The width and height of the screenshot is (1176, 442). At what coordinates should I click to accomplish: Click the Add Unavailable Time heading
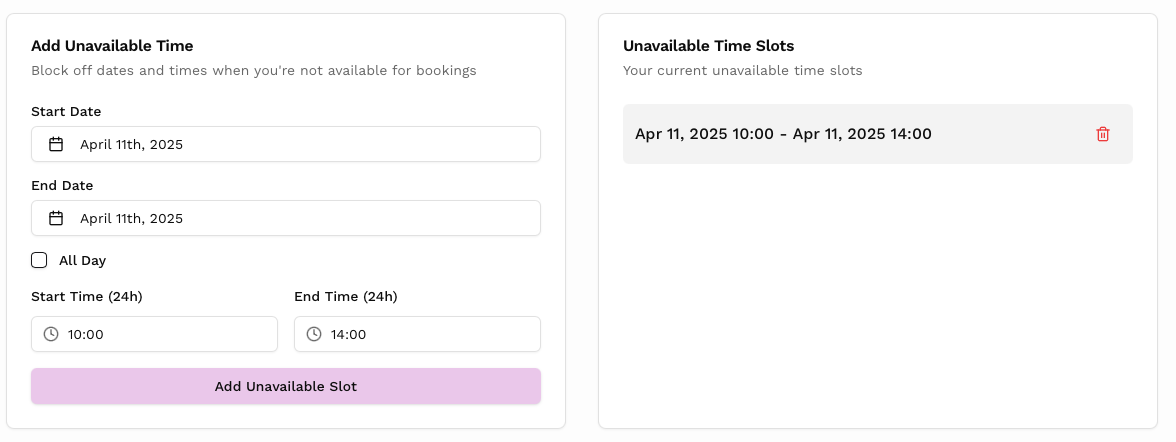[112, 45]
